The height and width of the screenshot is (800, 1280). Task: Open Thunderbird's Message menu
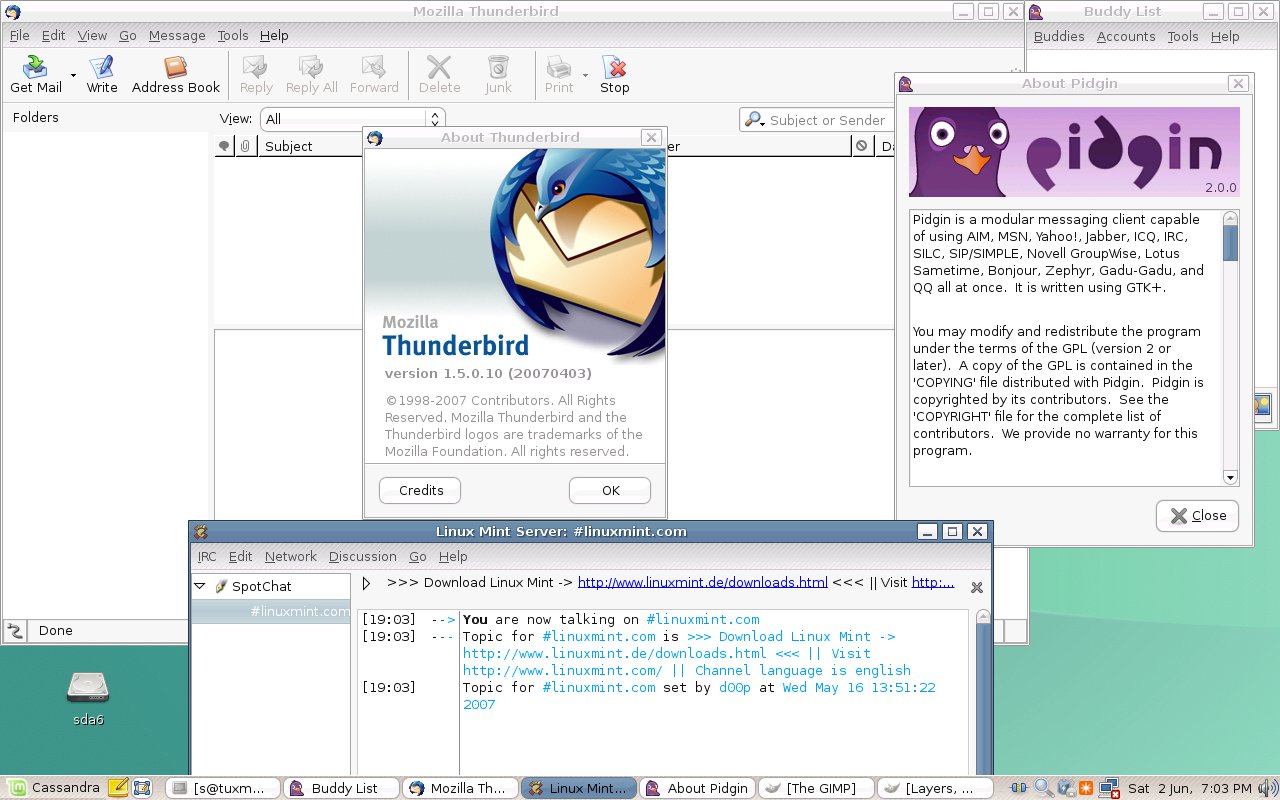pyautogui.click(x=177, y=35)
